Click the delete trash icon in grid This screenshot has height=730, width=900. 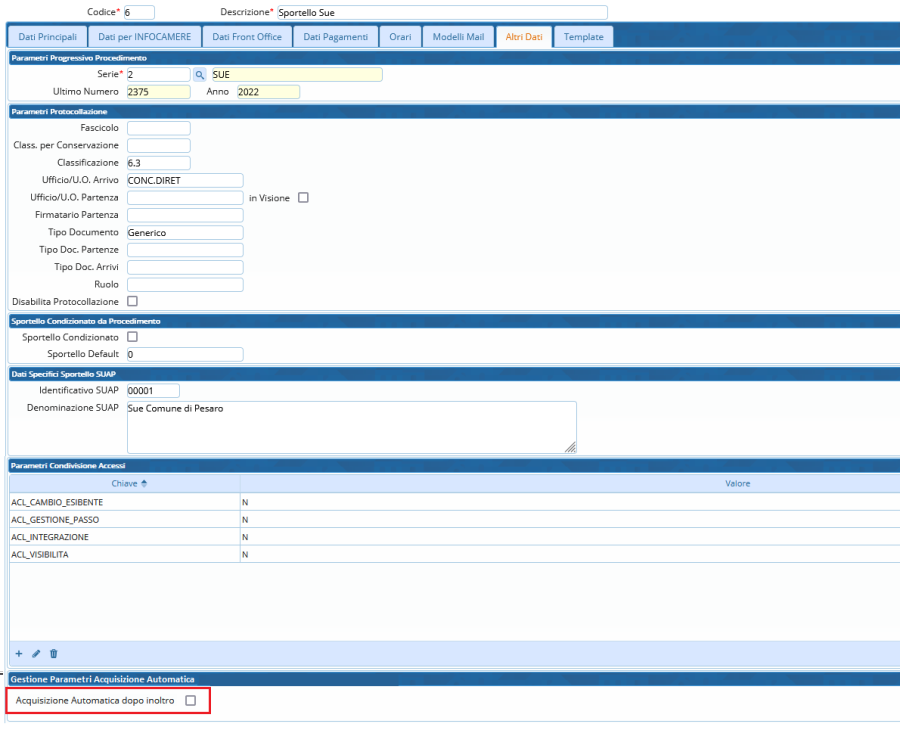[x=54, y=654]
